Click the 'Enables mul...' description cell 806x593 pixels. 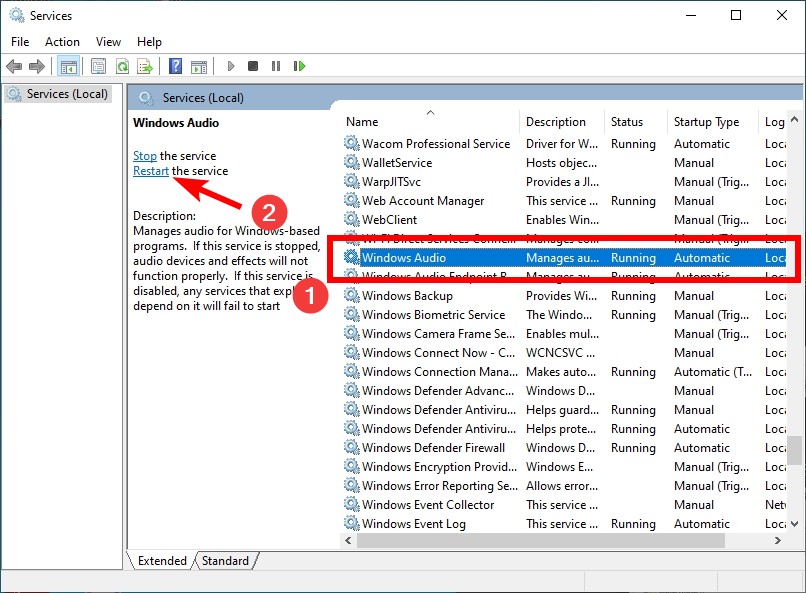pos(562,333)
